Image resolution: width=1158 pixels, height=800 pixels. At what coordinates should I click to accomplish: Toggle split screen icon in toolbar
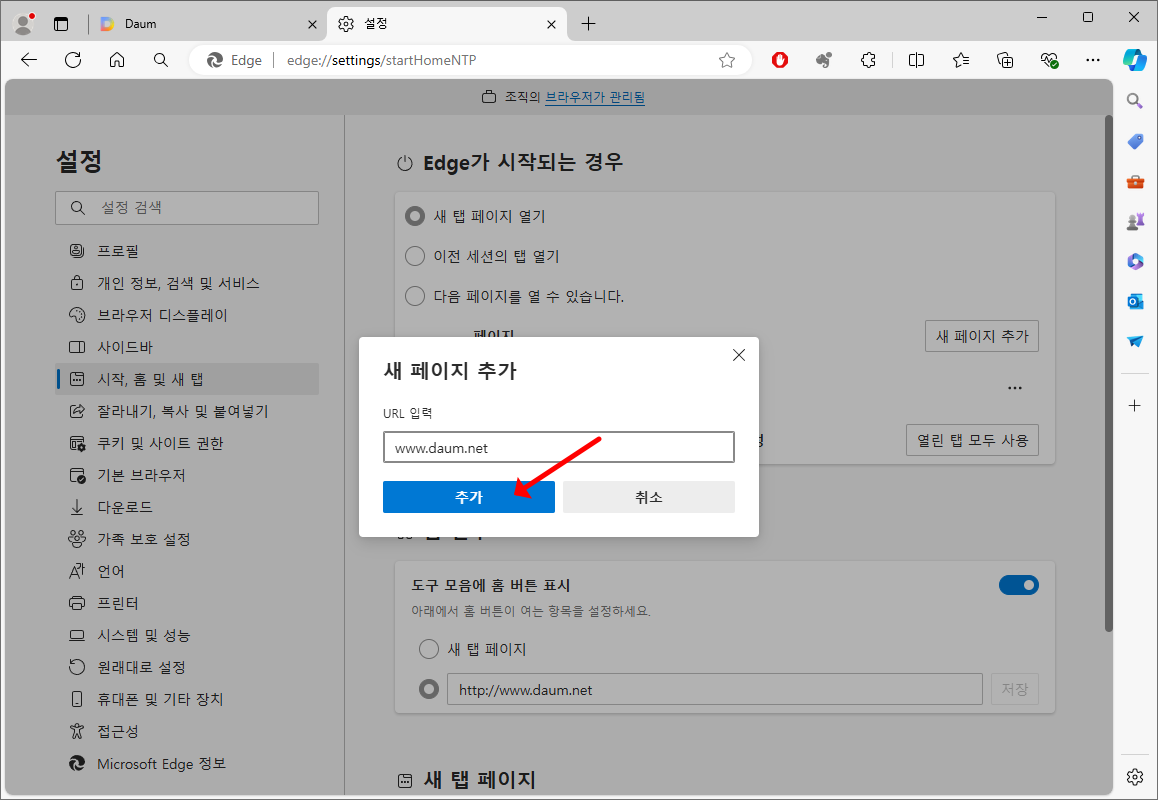tap(917, 60)
